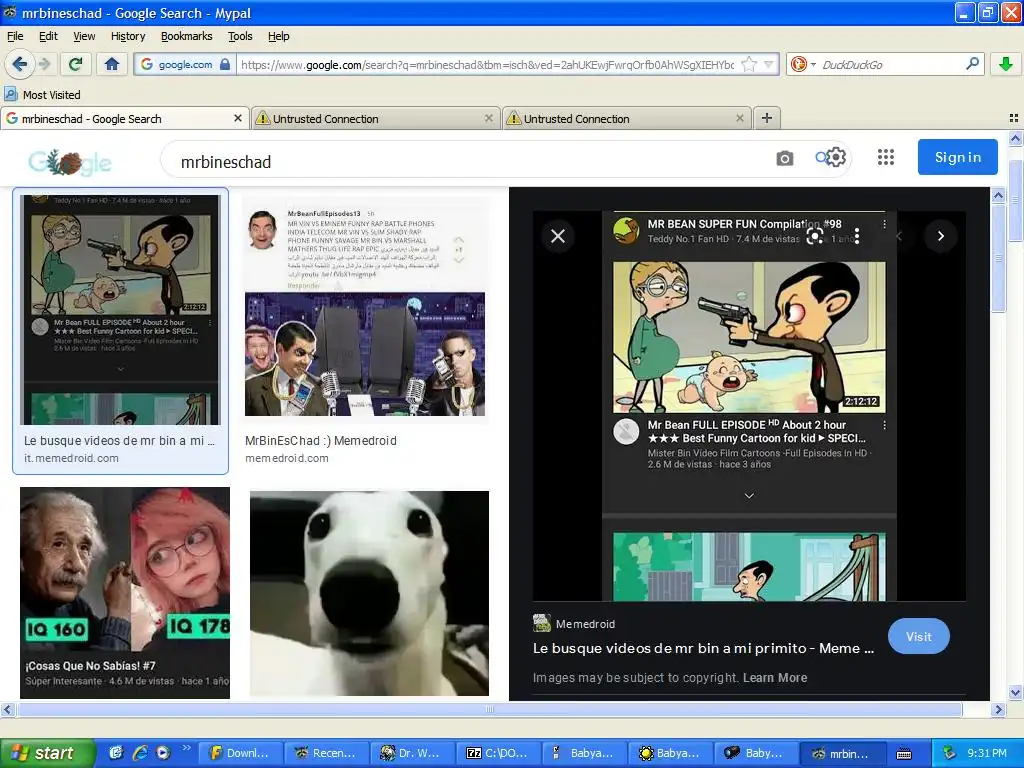The height and width of the screenshot is (768, 1024).
Task: Open the View menu
Action: (x=84, y=36)
